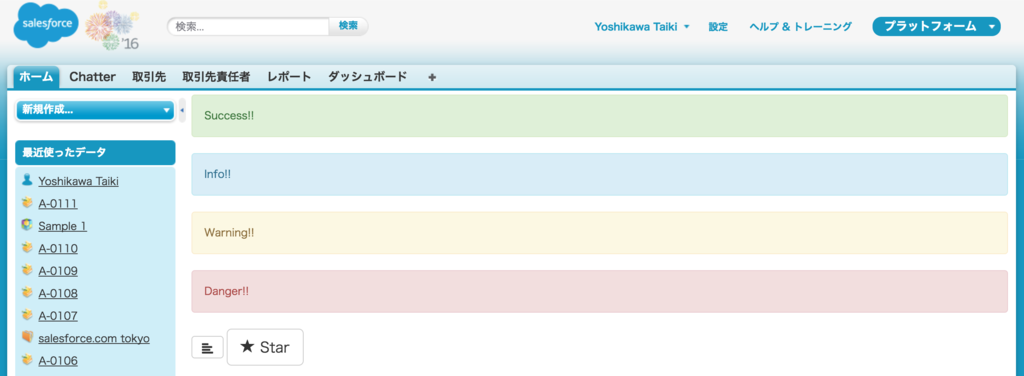The height and width of the screenshot is (376, 1024).
Task: Open record A-0109
Action: [x=58, y=270]
